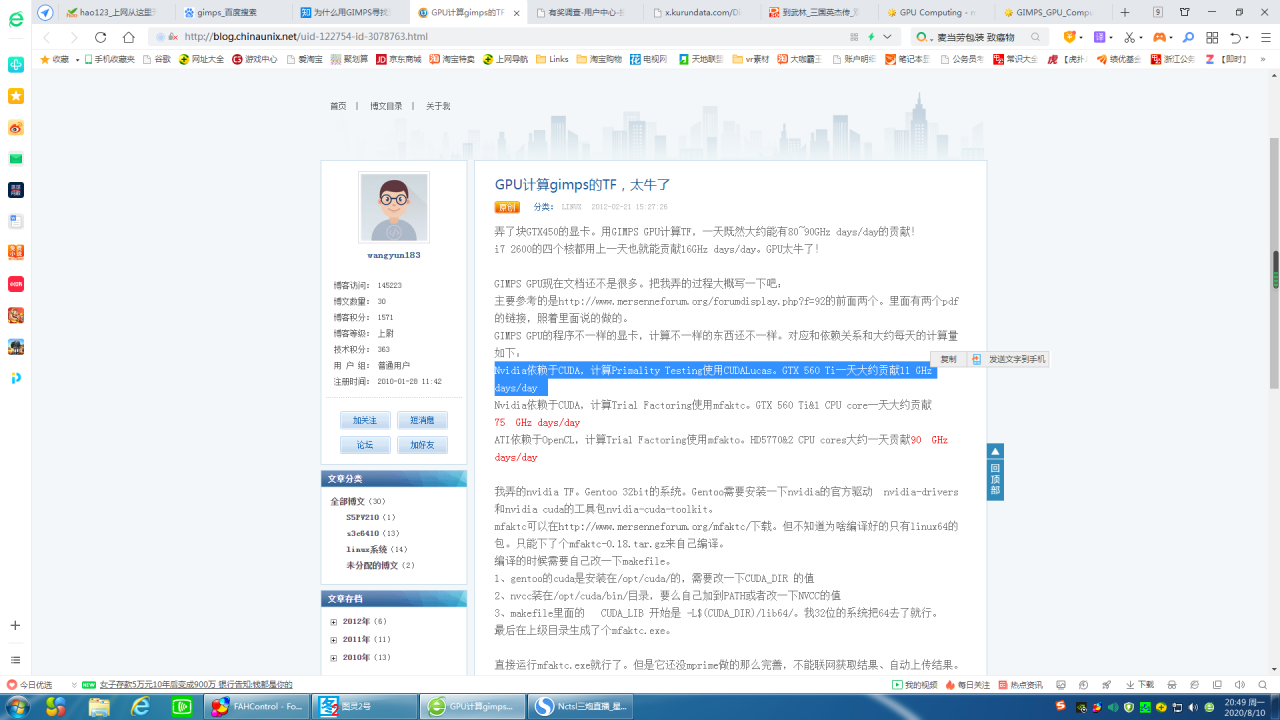This screenshot has height=720, width=1280.
Task: Open the 网址大全 bookmark
Action: [201, 60]
